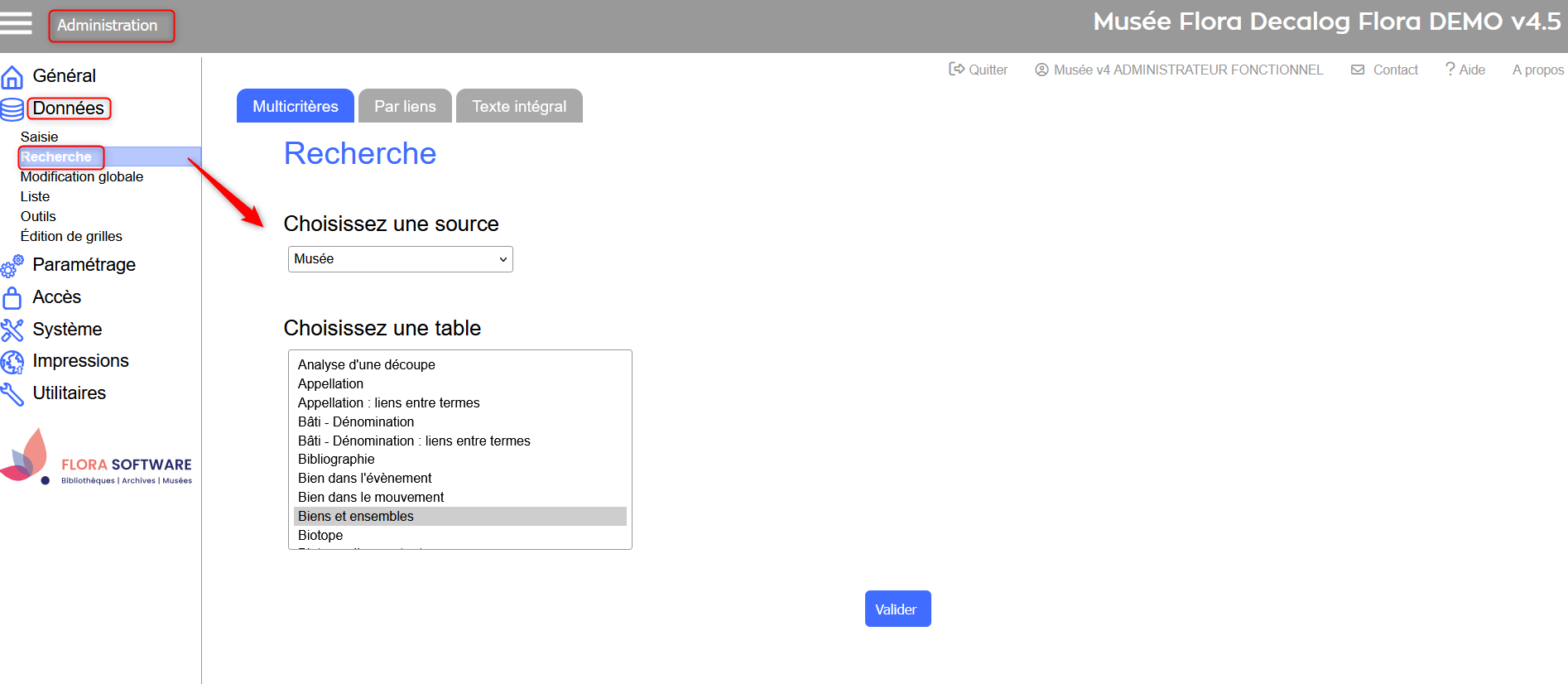Select the Multicritères tab

coord(296,106)
